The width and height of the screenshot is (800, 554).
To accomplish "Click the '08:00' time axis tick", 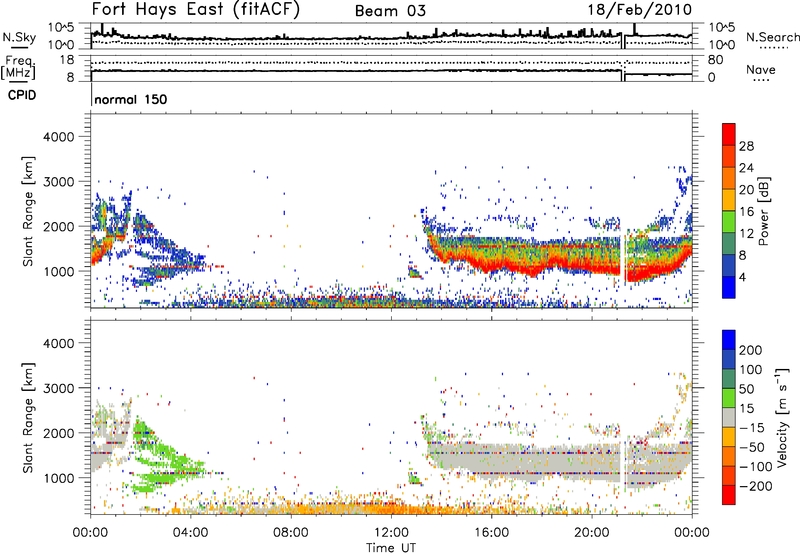I will (x=291, y=533).
